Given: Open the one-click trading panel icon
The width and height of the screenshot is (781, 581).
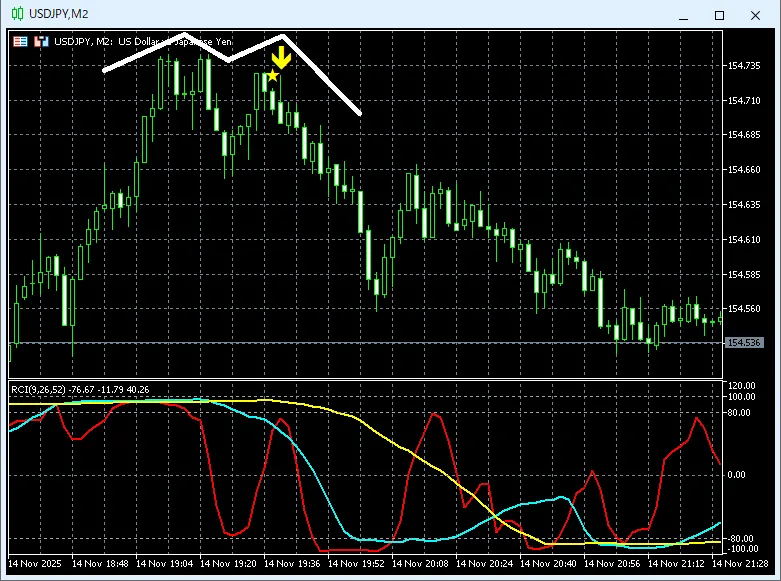Looking at the screenshot, I should click(x=20, y=41).
